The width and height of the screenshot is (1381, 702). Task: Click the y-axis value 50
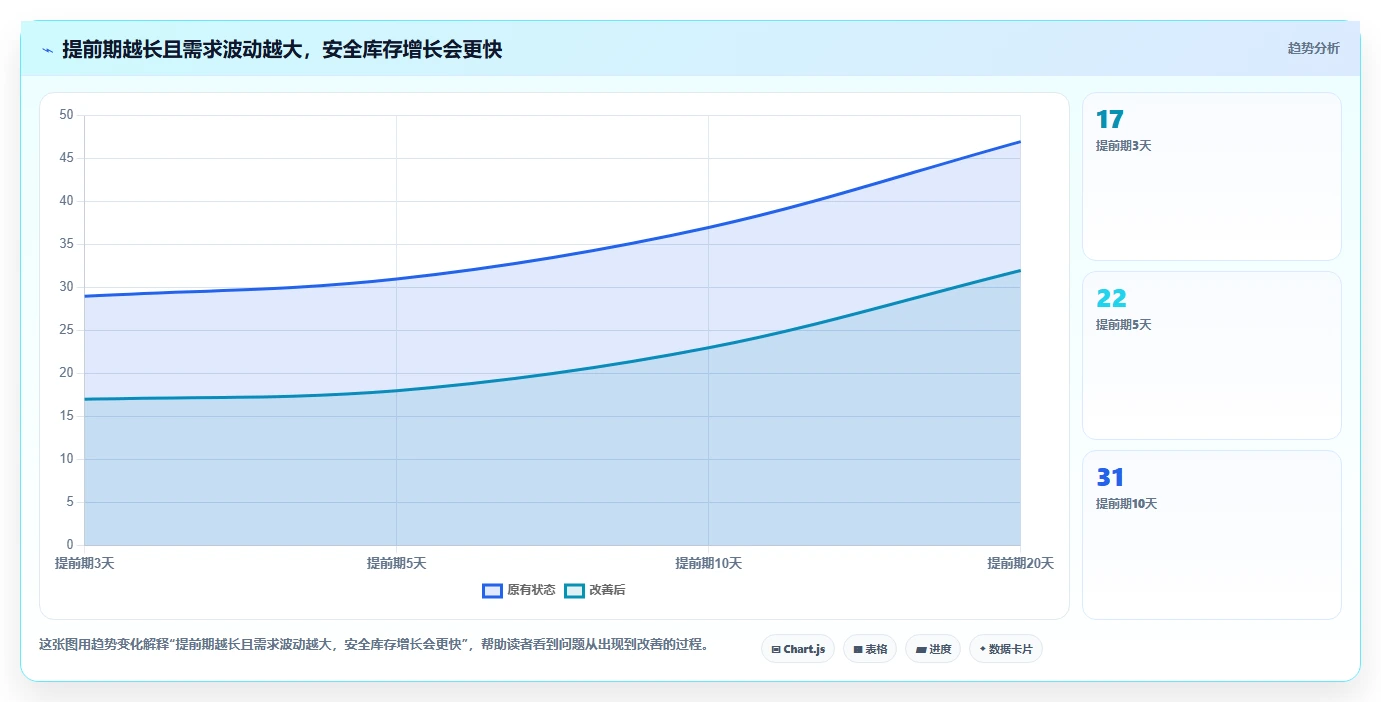point(67,115)
